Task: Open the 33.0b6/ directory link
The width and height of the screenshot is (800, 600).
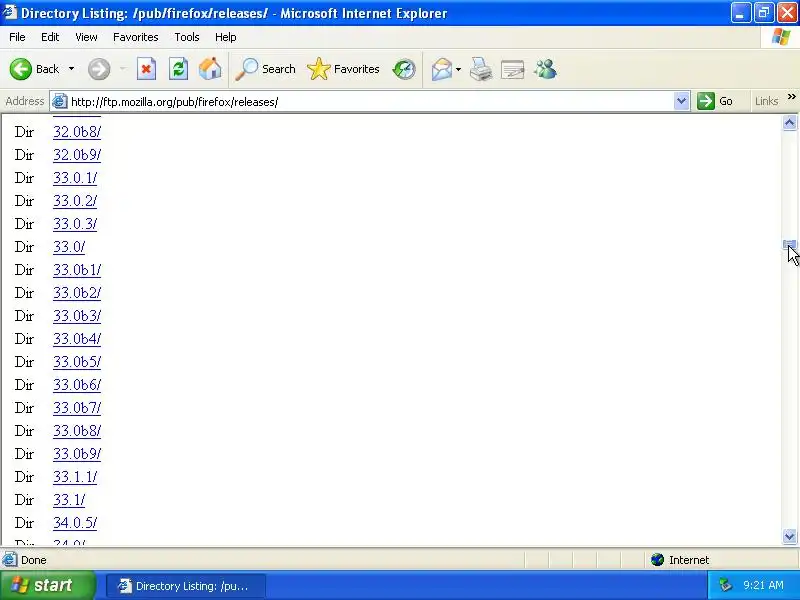Action: coord(77,385)
